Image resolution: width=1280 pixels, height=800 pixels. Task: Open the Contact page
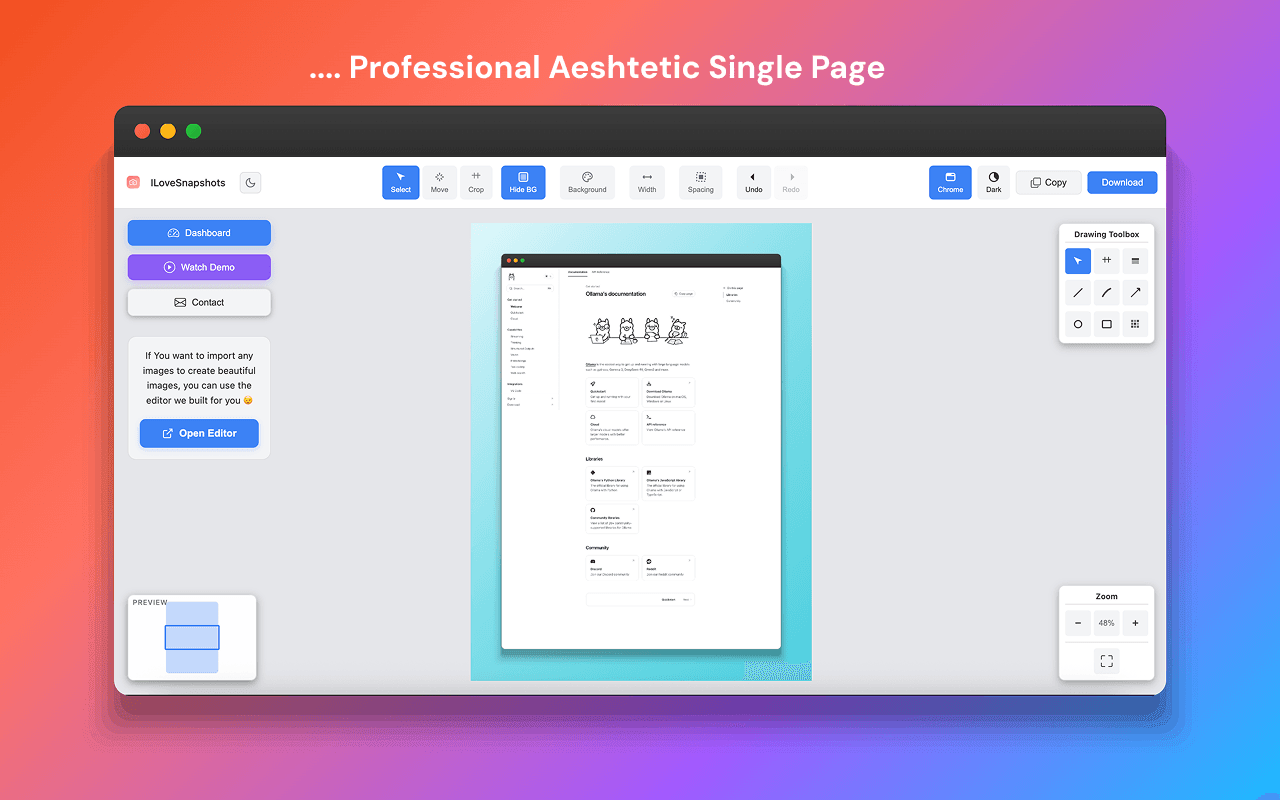pyautogui.click(x=199, y=302)
